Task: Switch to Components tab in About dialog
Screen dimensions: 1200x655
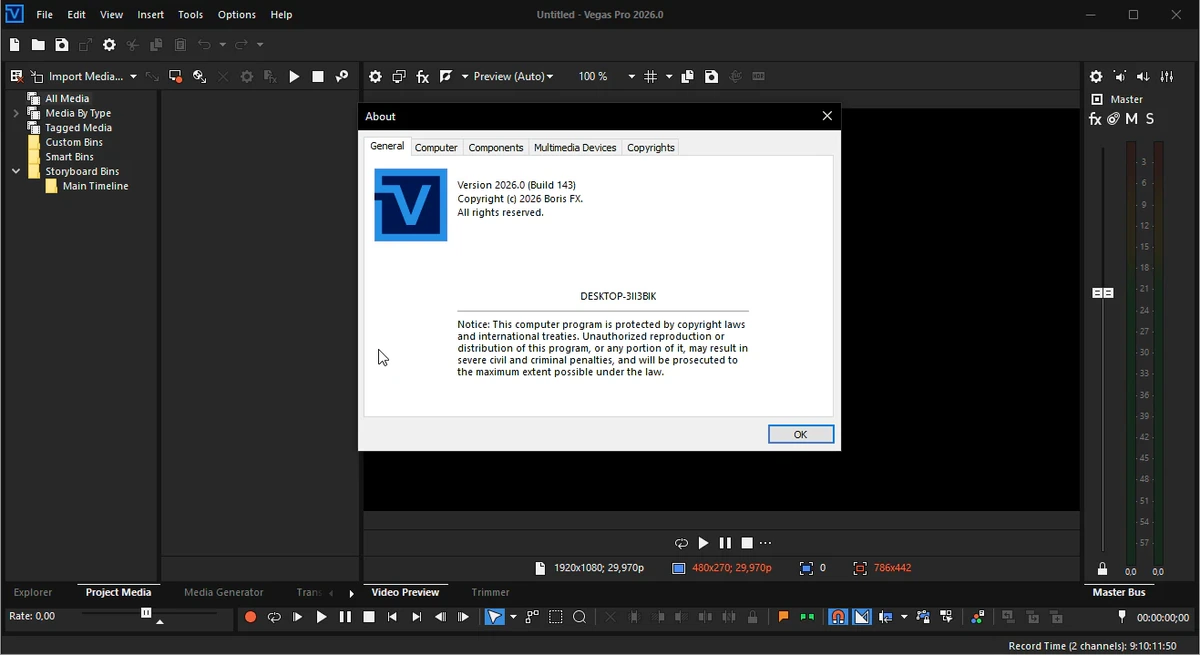Action: click(x=496, y=147)
